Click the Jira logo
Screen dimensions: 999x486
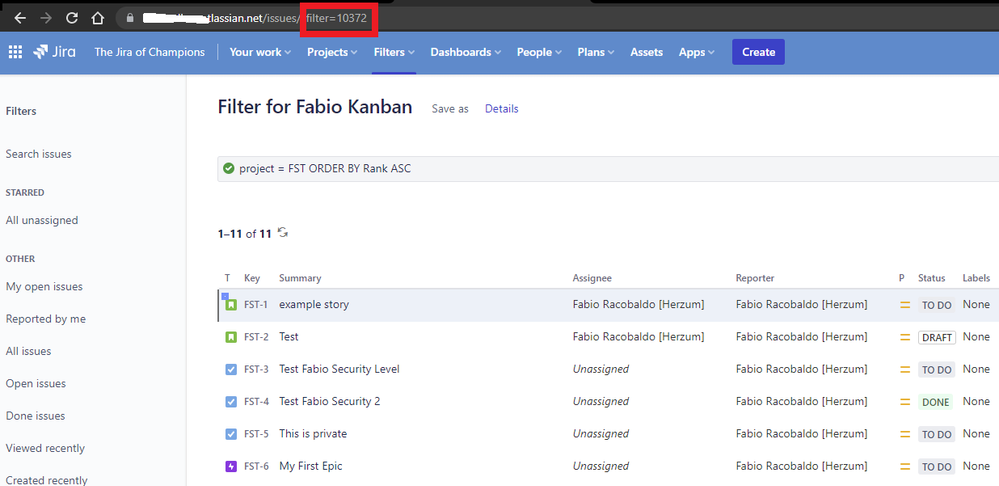[54, 52]
